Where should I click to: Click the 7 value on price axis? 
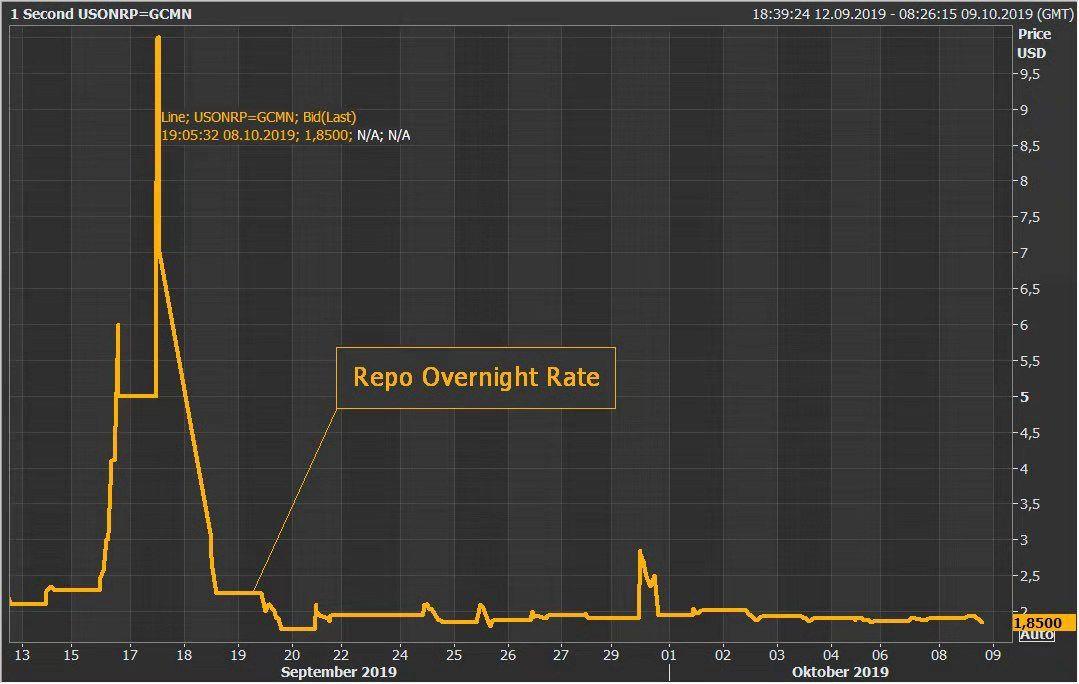[x=1022, y=253]
